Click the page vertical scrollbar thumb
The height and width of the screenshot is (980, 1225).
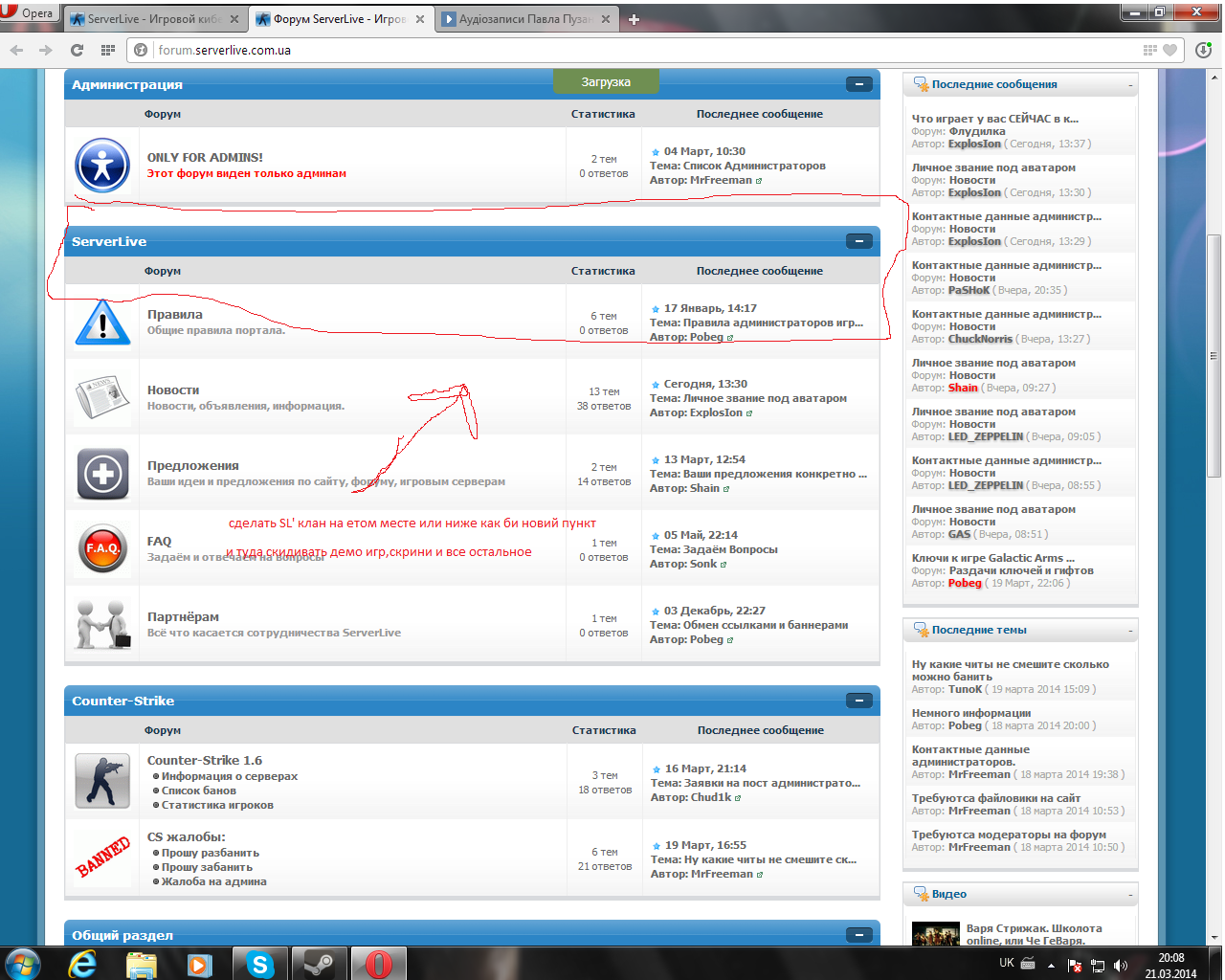point(1214,356)
